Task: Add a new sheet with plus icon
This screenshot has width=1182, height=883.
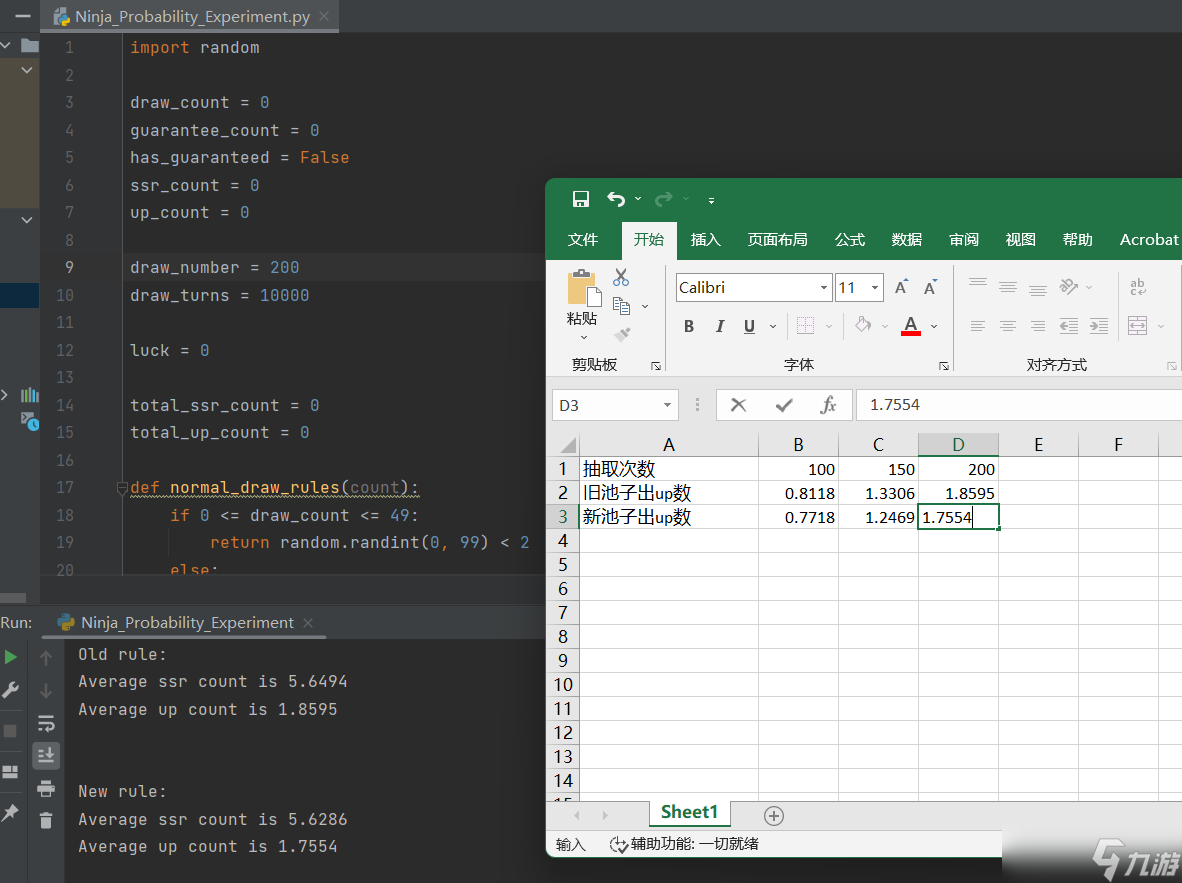Action: [773, 815]
